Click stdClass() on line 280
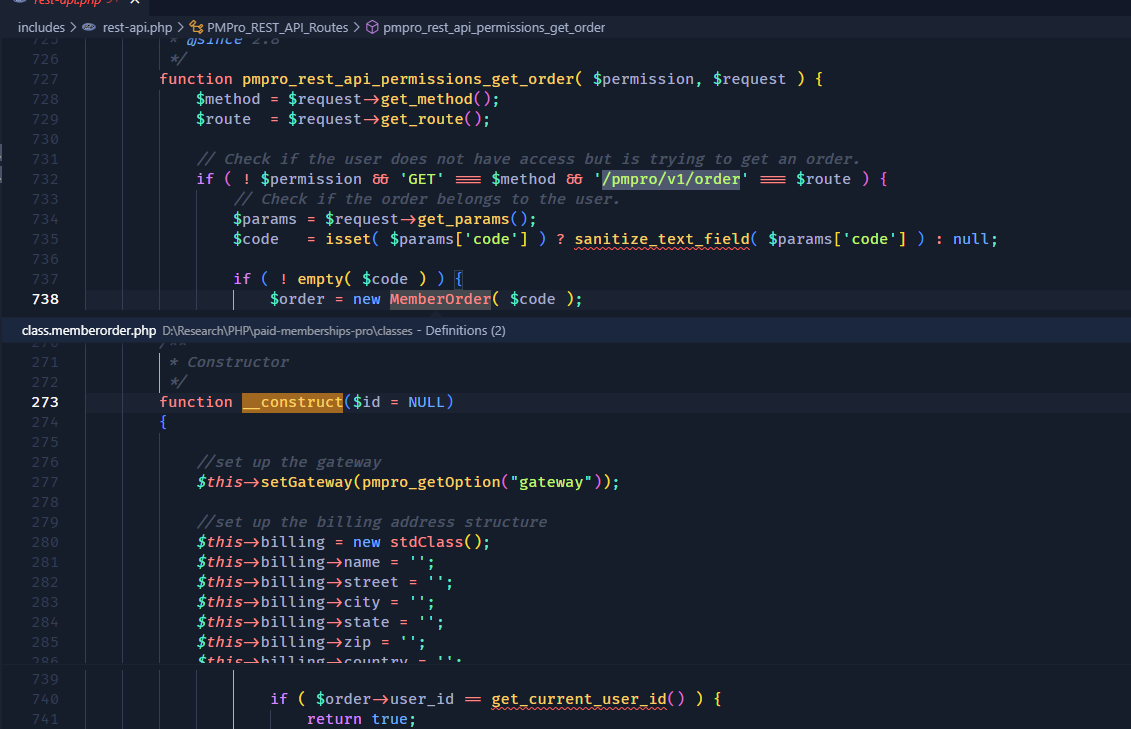Viewport: 1131px width, 729px height. [x=436, y=542]
